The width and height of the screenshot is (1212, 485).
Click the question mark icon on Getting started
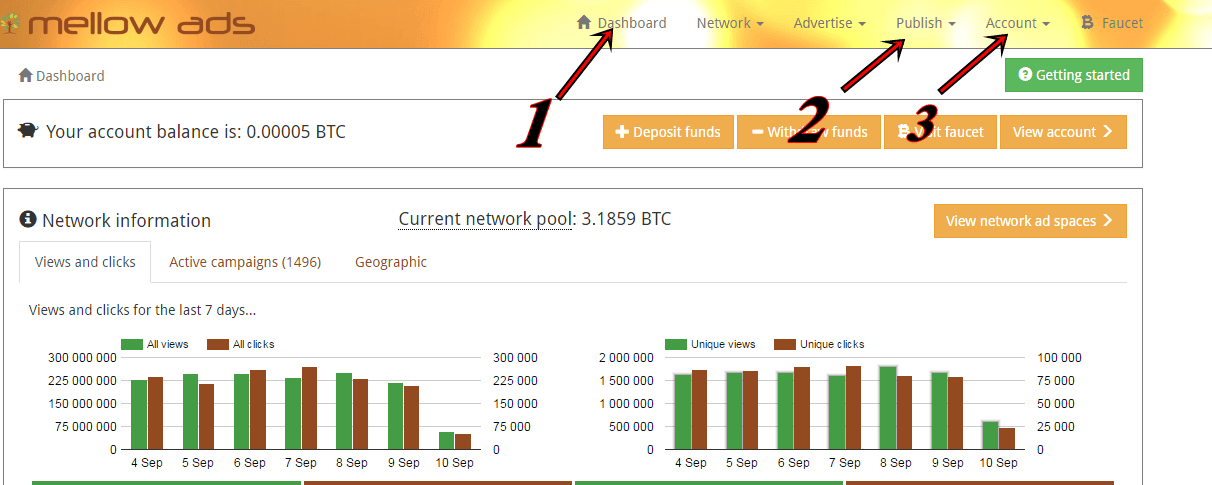[x=1024, y=75]
